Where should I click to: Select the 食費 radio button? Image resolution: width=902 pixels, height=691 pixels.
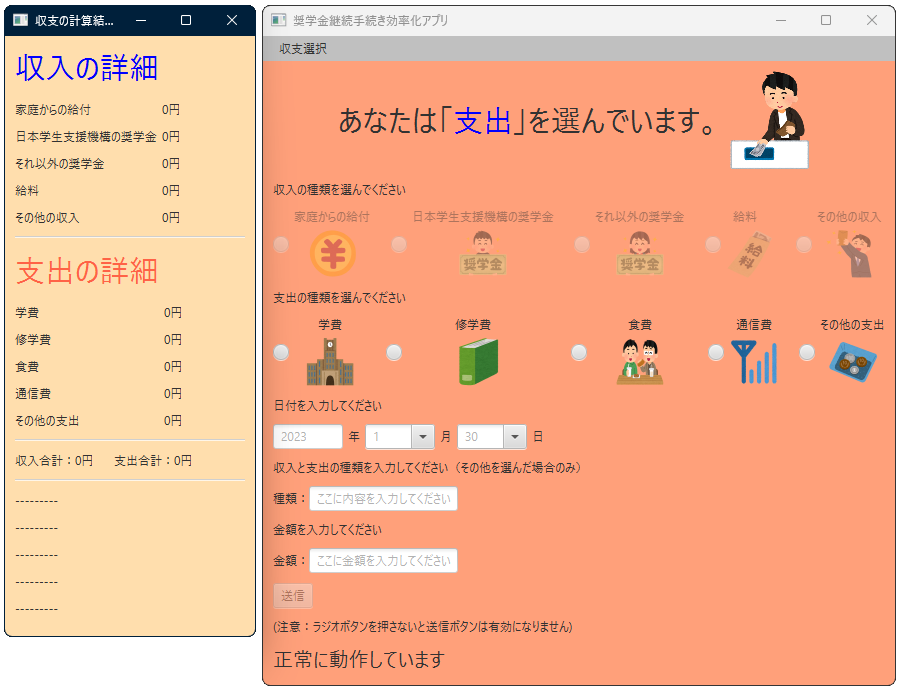[x=579, y=353]
